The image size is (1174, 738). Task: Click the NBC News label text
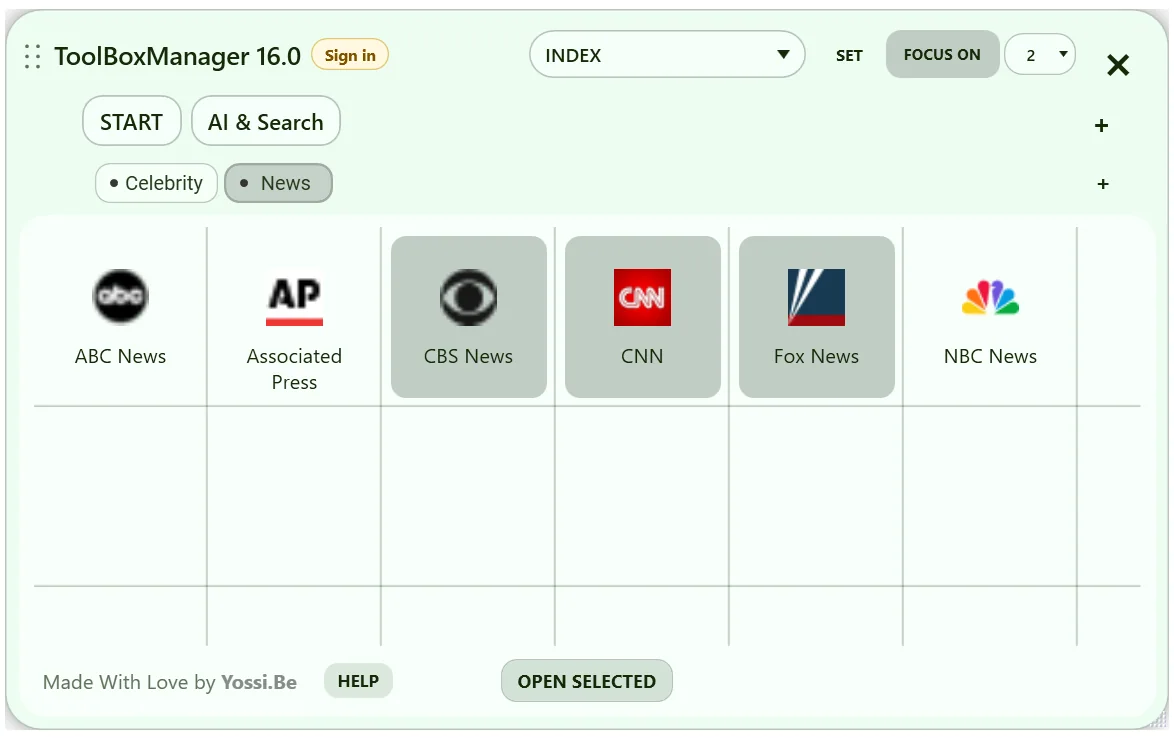tap(991, 356)
